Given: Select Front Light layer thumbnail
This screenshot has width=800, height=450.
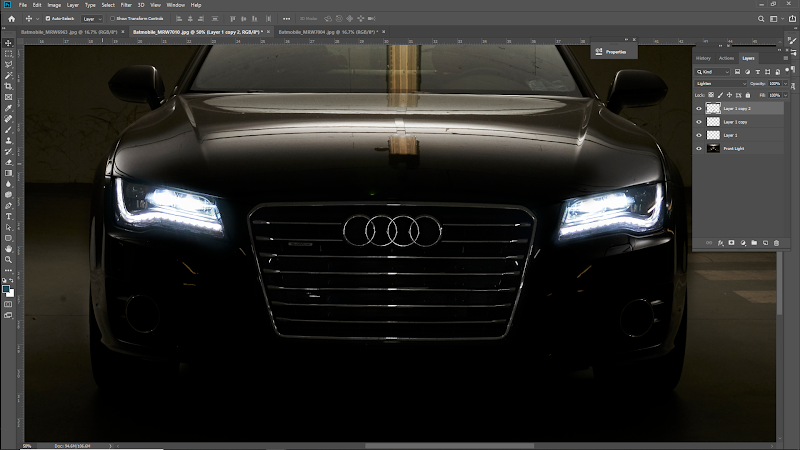Looking at the screenshot, I should pos(713,148).
